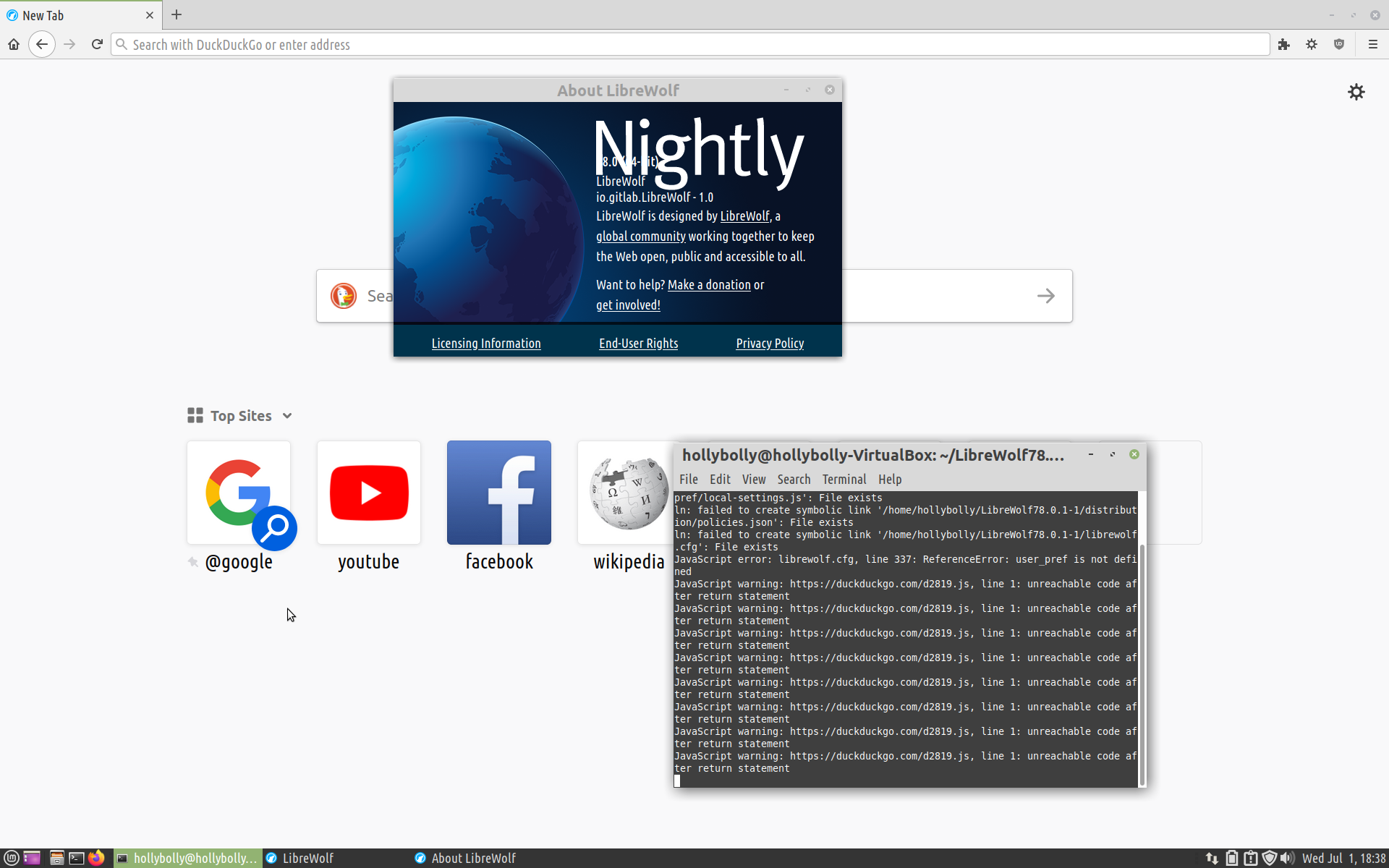Image resolution: width=1389 pixels, height=868 pixels.
Task: Open the extensions puzzle-piece icon
Action: pyautogui.click(x=1284, y=45)
